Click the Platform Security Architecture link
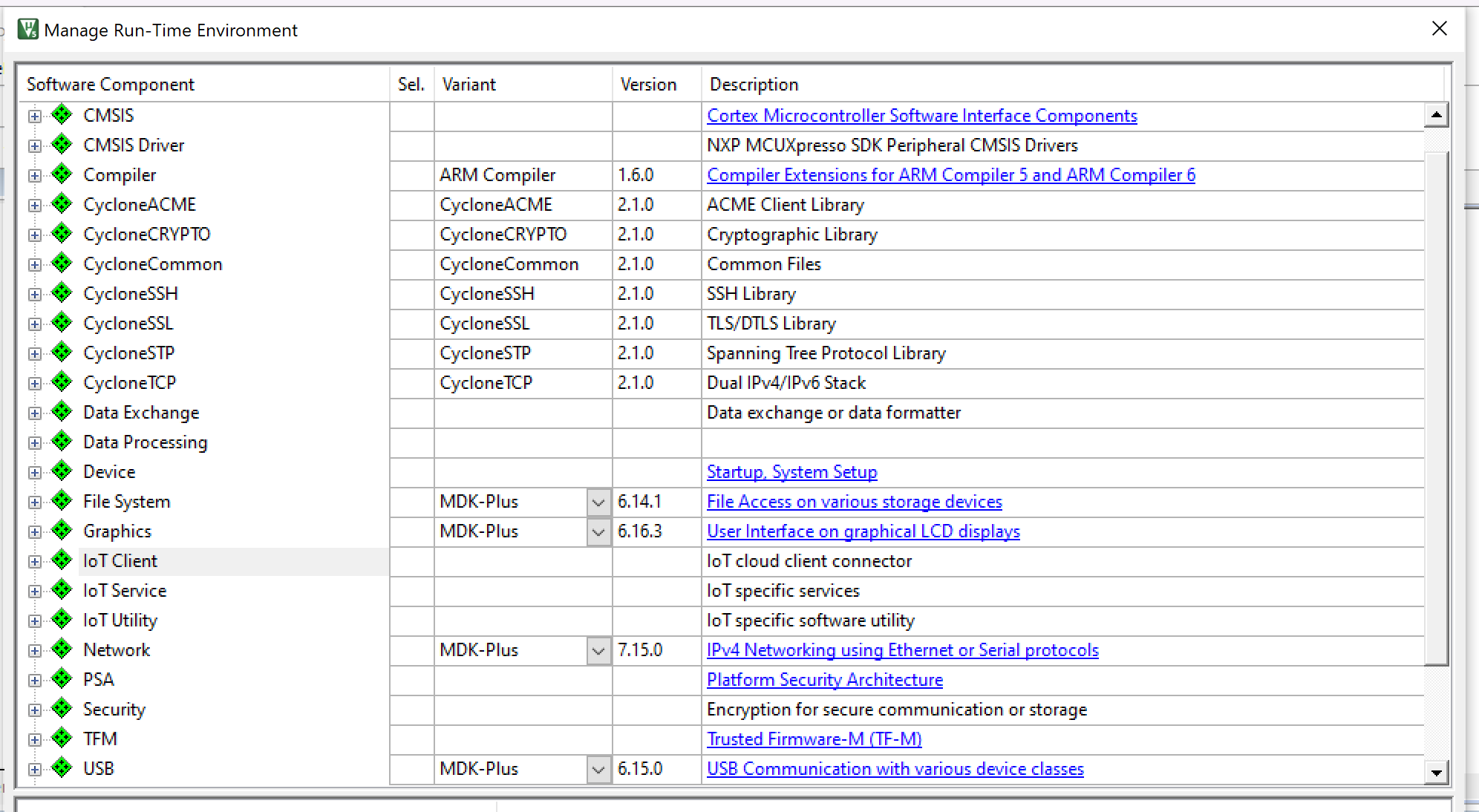 click(x=824, y=680)
